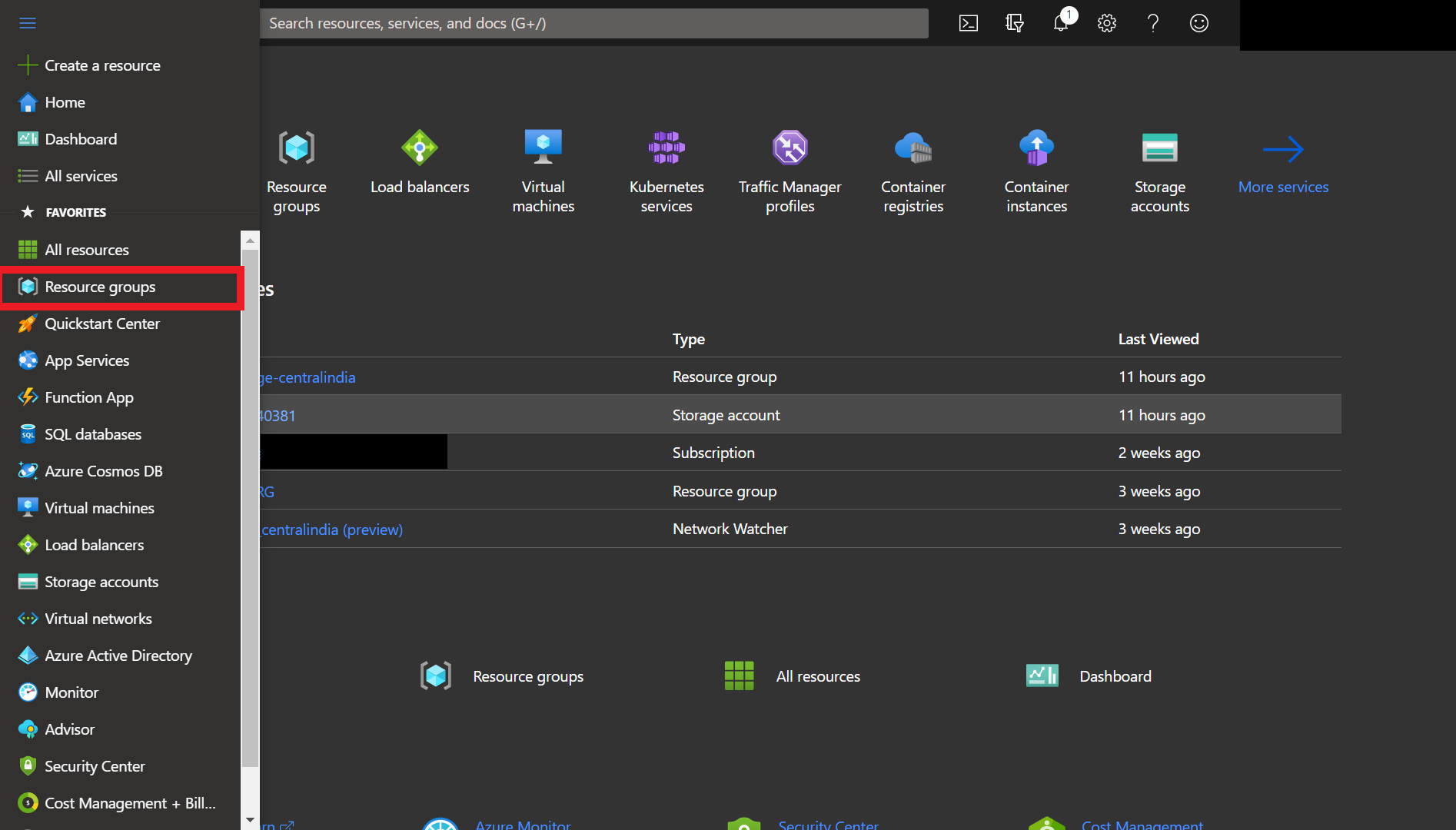
Task: Open the notifications bell
Action: [x=1061, y=23]
